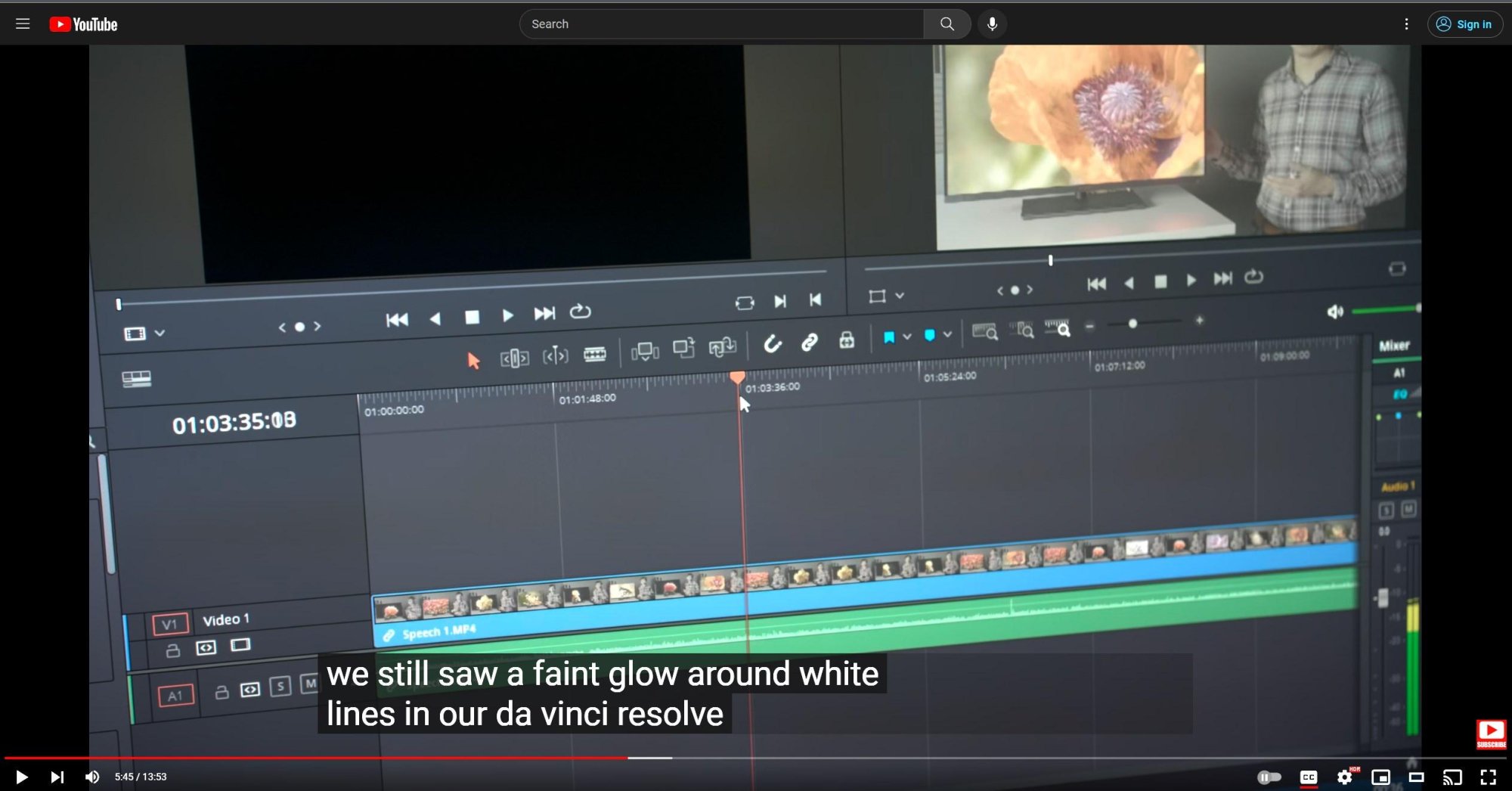Click the Sign in button
Viewport: 1512px width, 791px height.
click(1464, 24)
